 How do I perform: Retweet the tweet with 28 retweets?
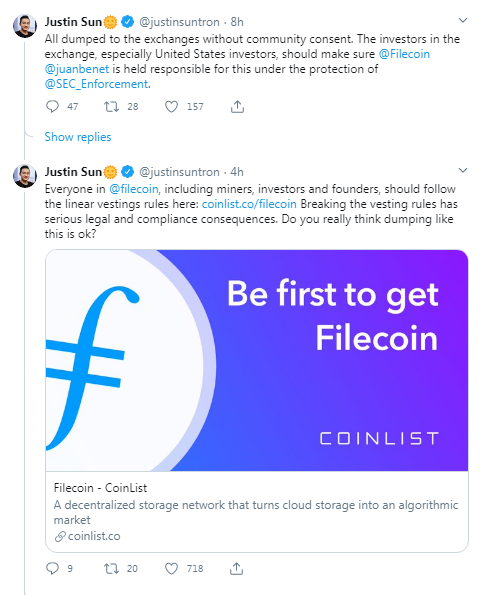tap(112, 107)
